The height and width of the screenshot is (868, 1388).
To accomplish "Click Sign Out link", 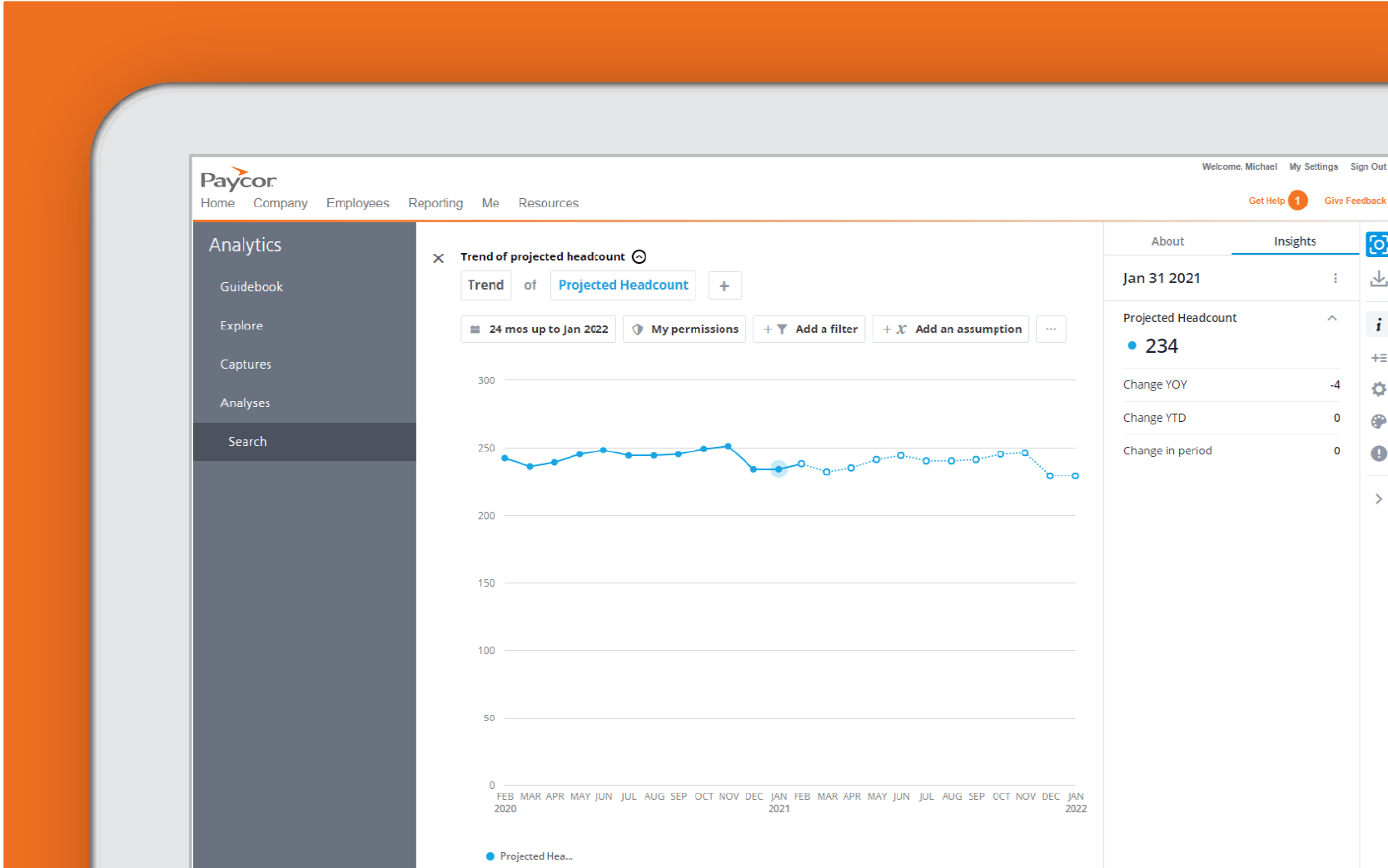I will coord(1368,166).
